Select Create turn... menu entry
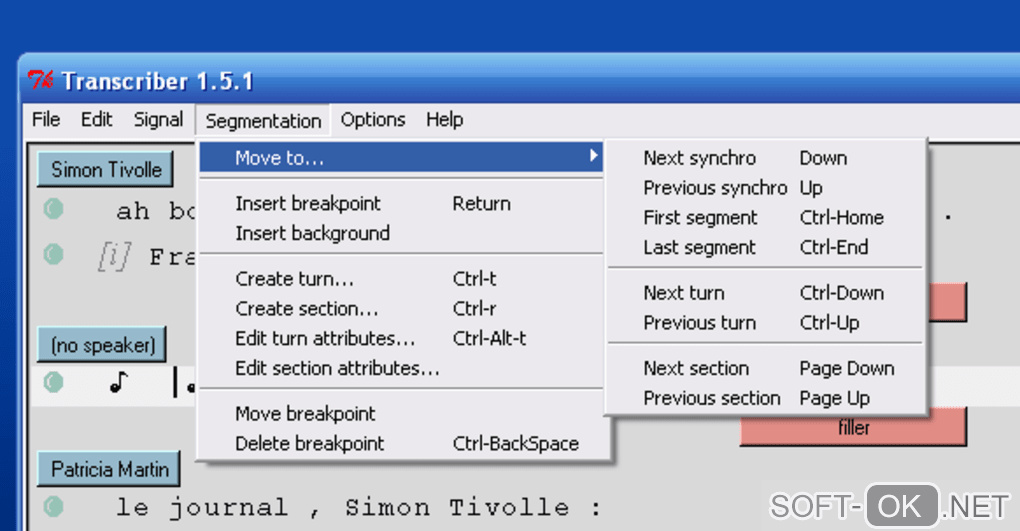Image resolution: width=1020 pixels, height=531 pixels. pos(294,279)
